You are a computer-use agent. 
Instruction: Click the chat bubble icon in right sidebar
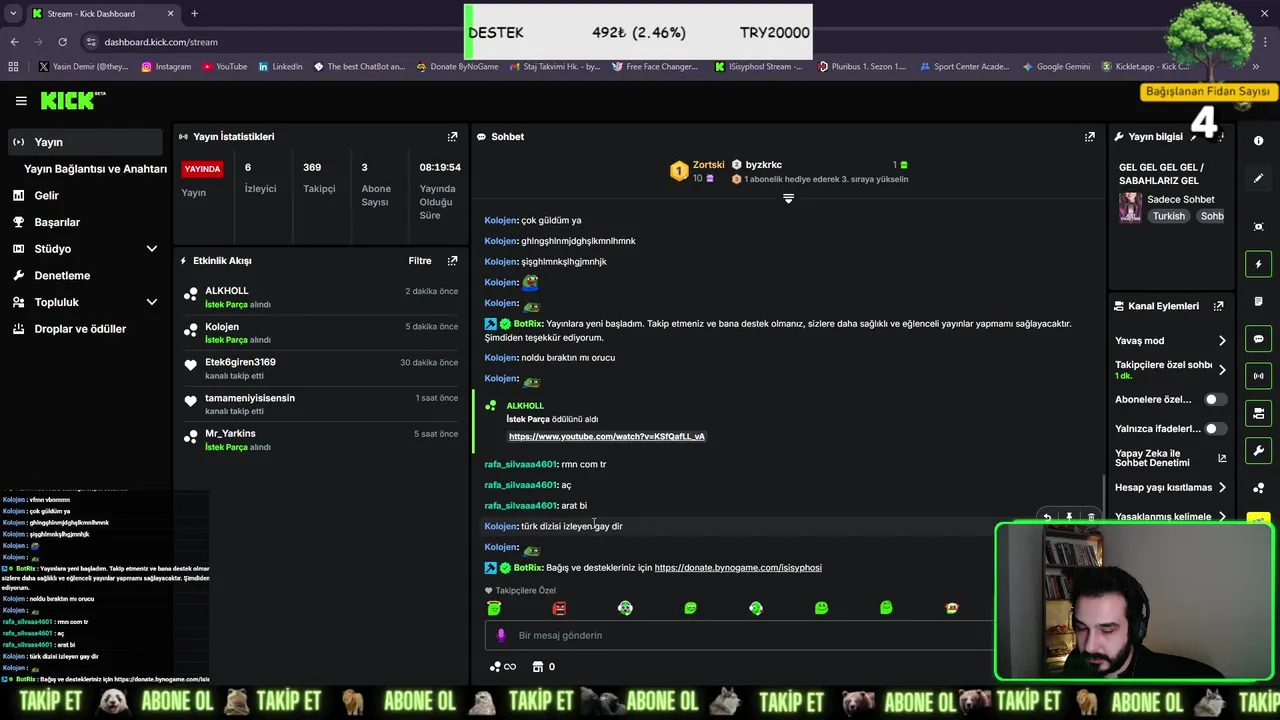click(x=1258, y=339)
